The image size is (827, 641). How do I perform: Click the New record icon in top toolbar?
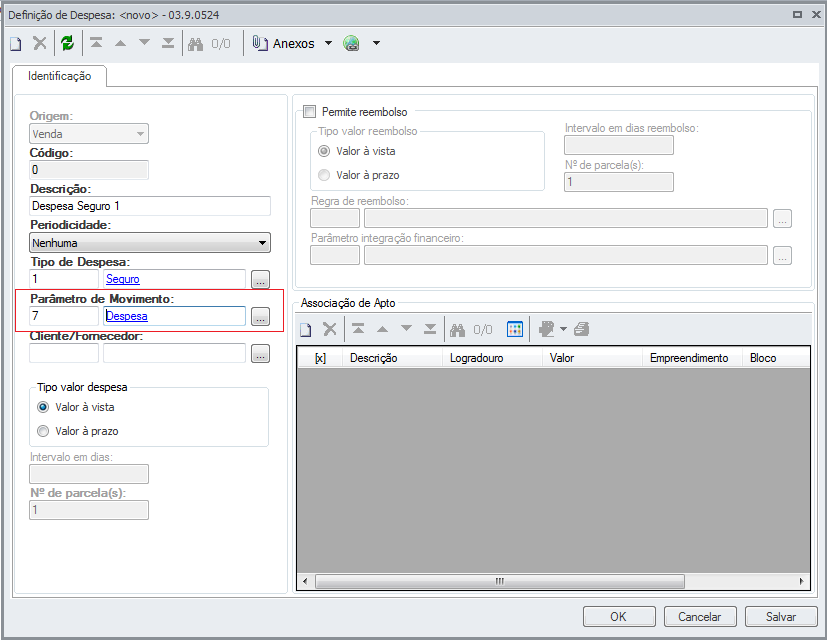pos(16,44)
